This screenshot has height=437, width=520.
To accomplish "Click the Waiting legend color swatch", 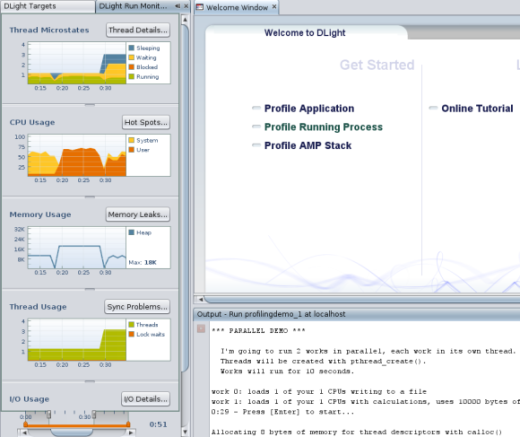I will tap(131, 58).
